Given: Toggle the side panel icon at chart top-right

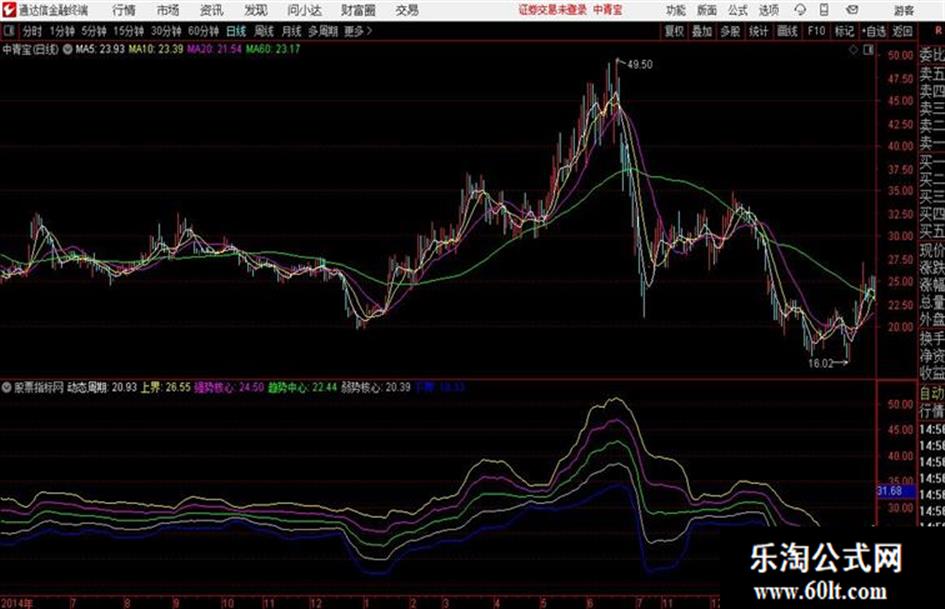Looking at the screenshot, I should click(868, 50).
